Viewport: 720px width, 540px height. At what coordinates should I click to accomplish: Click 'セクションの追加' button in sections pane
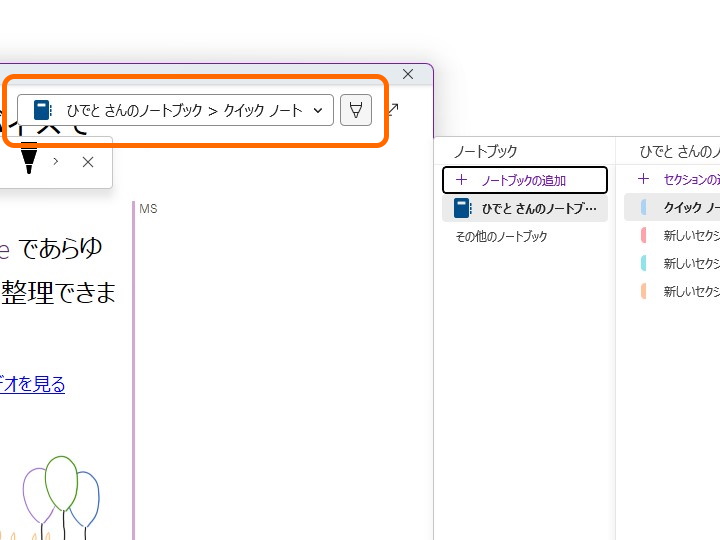click(x=678, y=180)
